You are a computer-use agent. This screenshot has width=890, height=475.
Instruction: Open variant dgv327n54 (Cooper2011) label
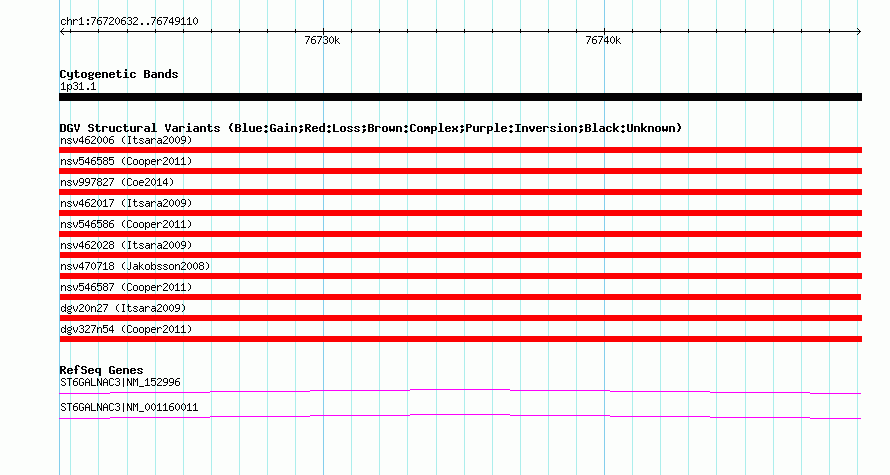click(x=126, y=329)
